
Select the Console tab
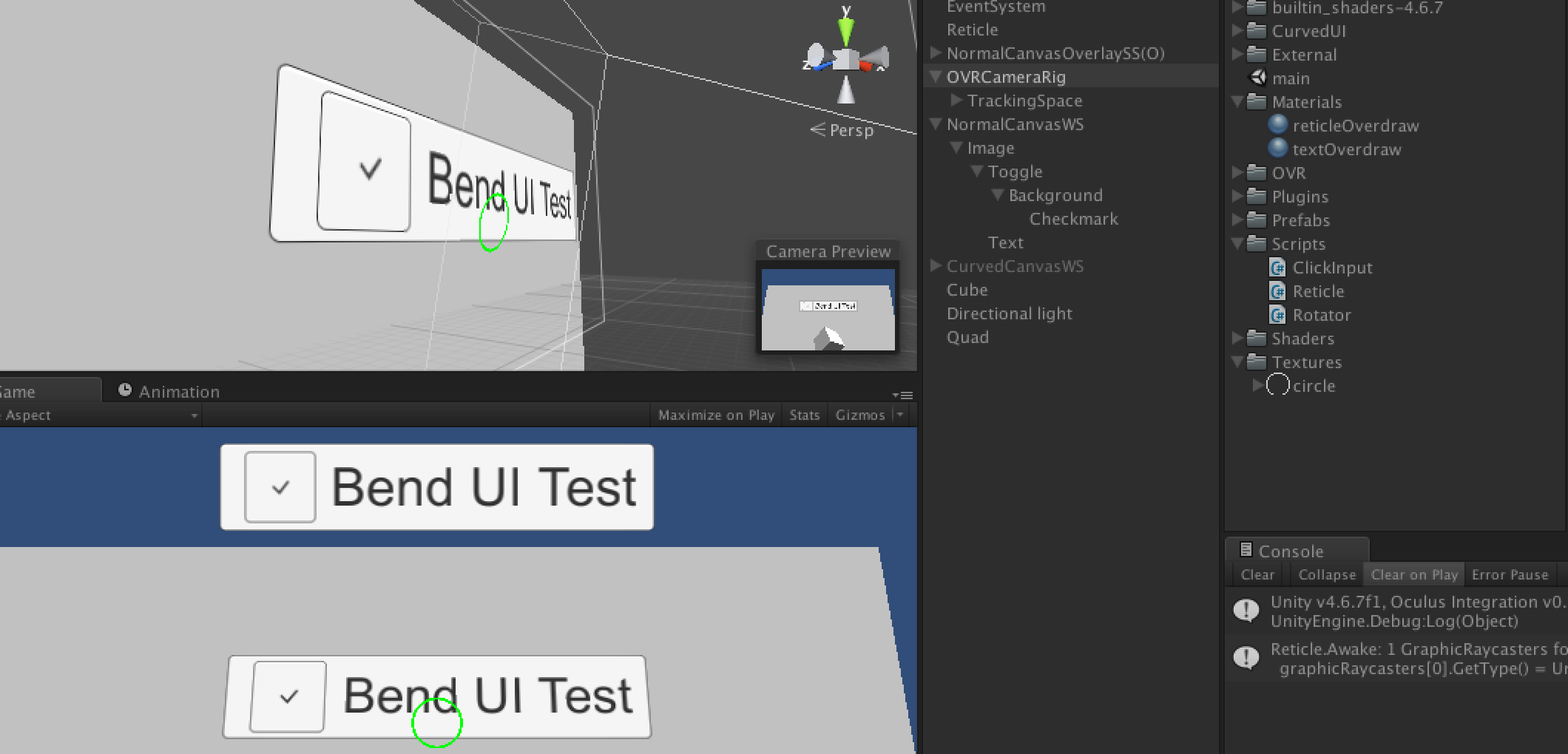[x=1296, y=551]
